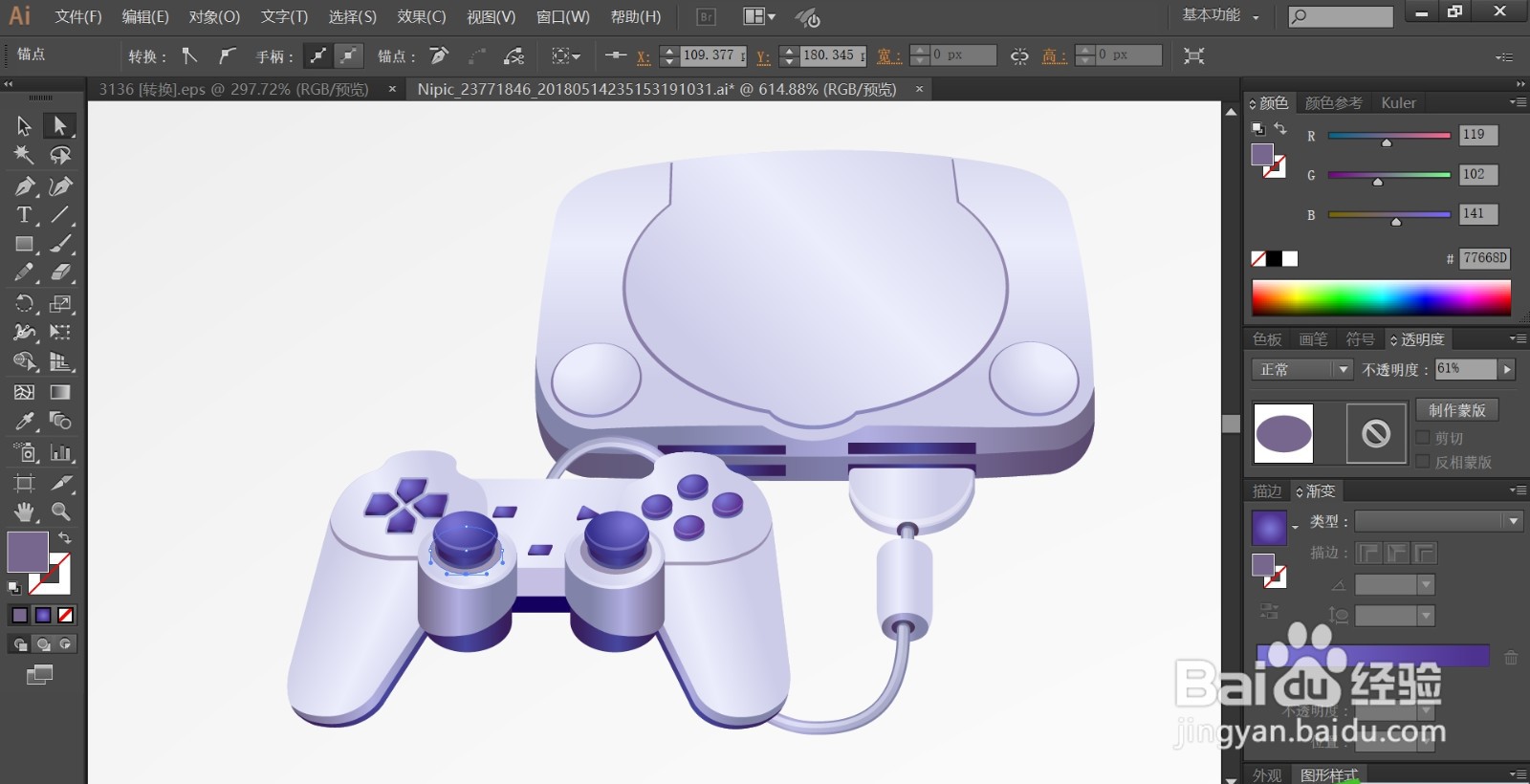This screenshot has height=784, width=1530.
Task: Select the Gradient tool
Action: (x=59, y=392)
